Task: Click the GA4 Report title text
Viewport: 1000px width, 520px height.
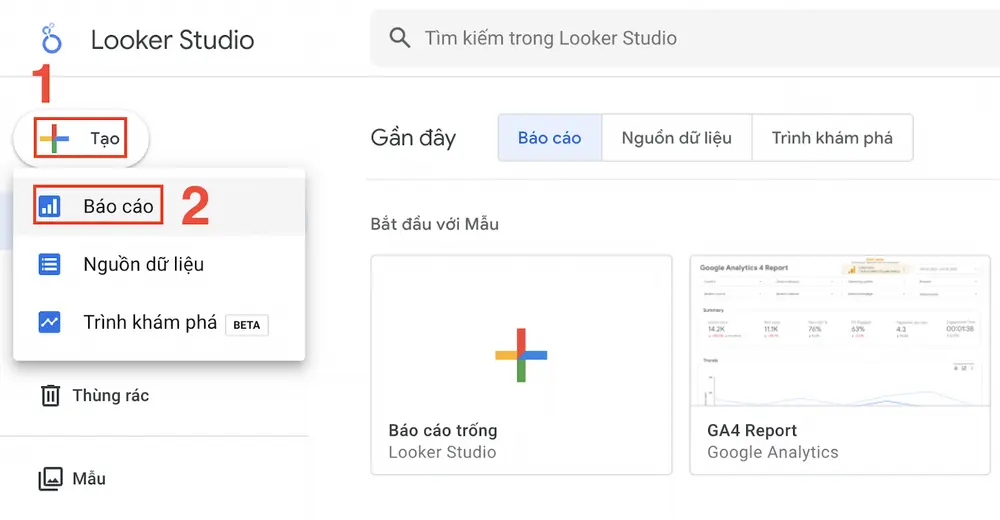Action: click(752, 431)
